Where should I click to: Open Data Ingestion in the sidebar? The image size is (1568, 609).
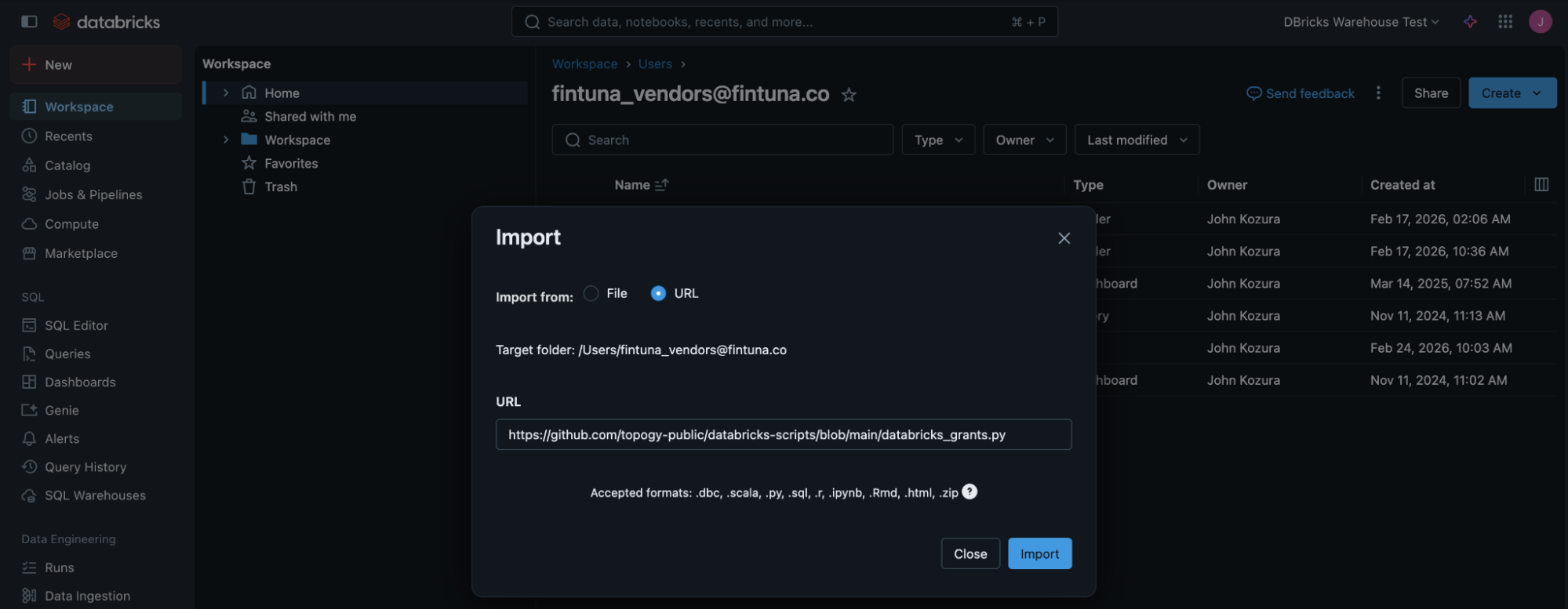tap(96, 596)
